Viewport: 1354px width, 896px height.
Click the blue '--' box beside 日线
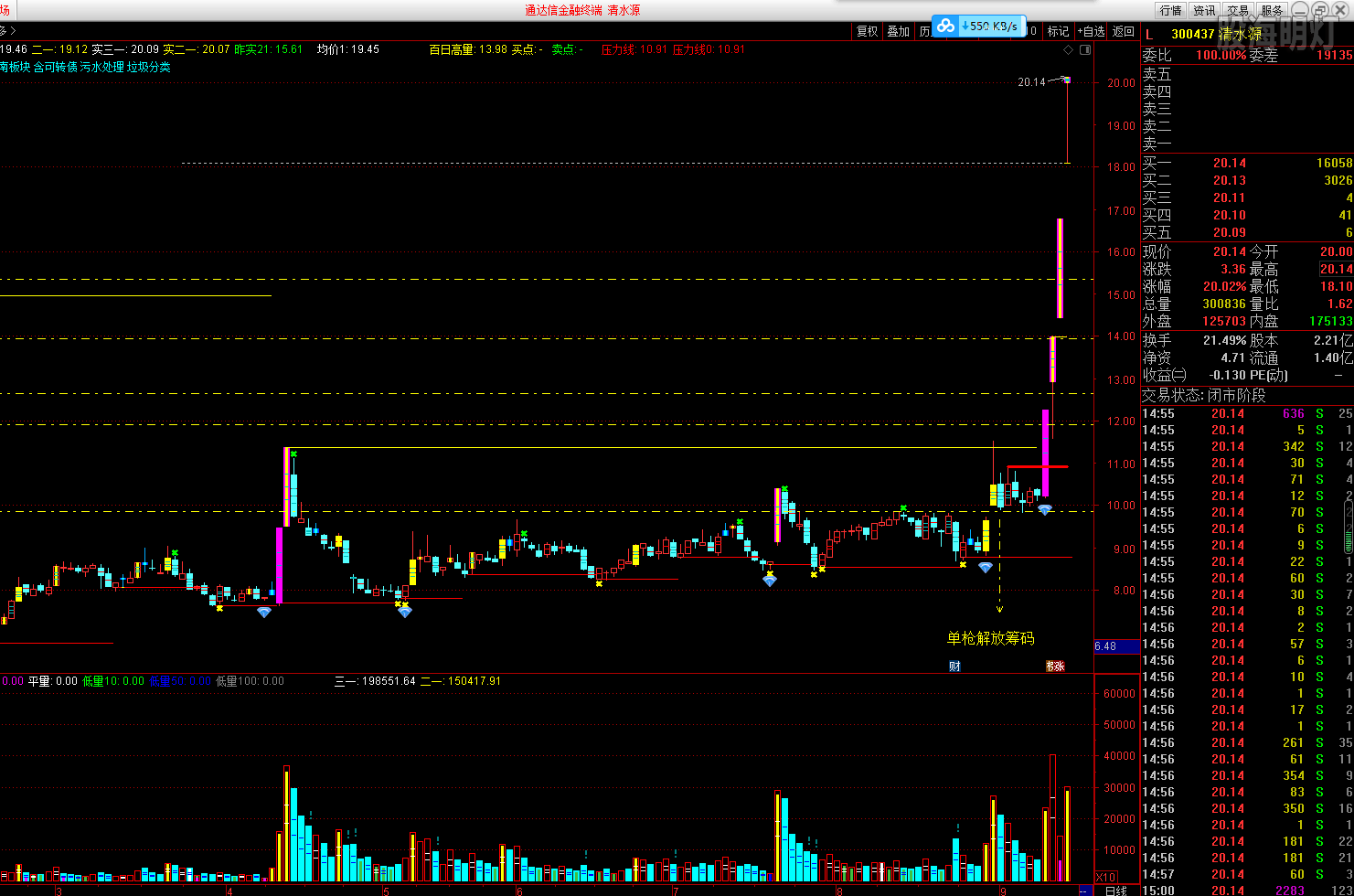click(x=1085, y=890)
